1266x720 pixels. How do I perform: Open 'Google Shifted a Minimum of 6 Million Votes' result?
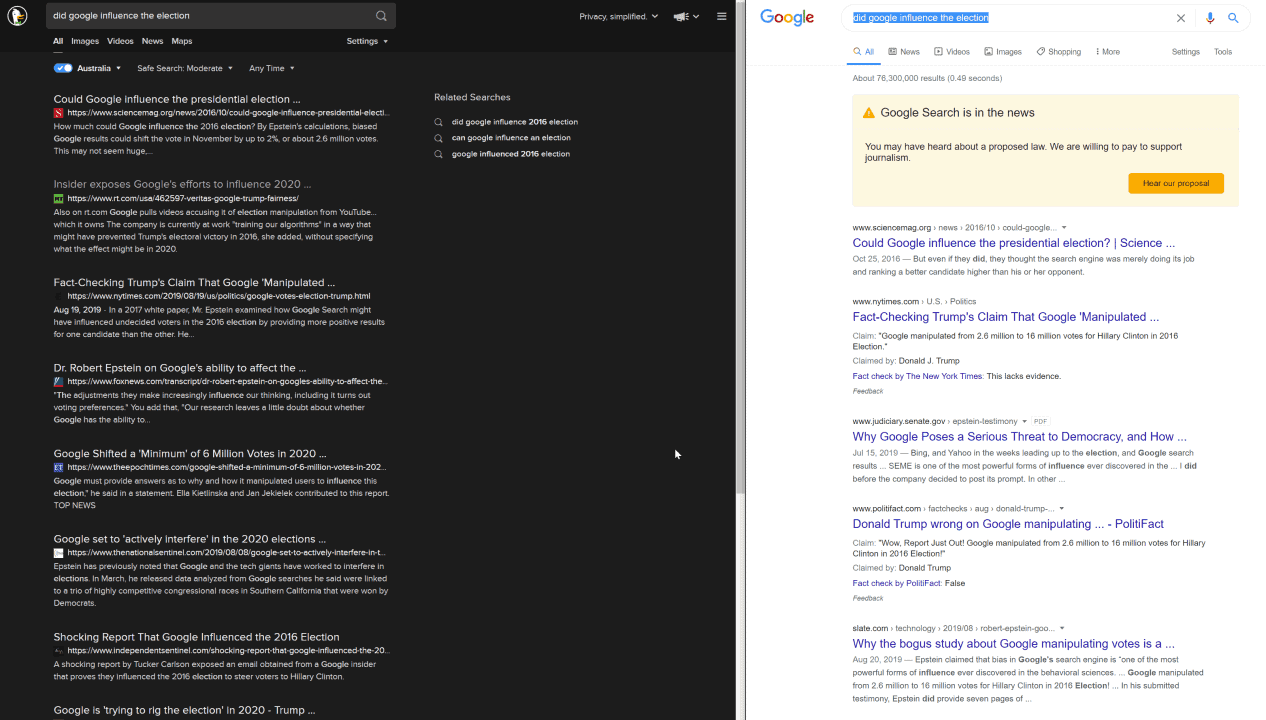(x=190, y=453)
